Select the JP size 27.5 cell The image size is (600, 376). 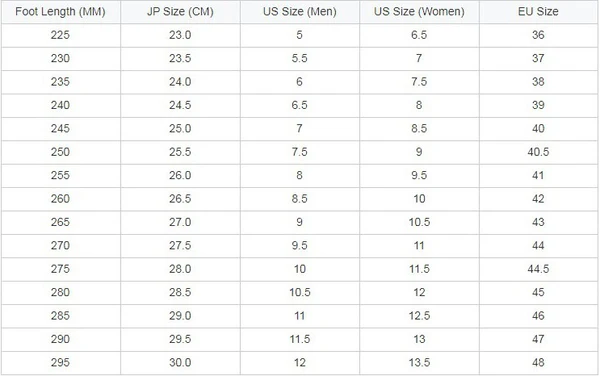coord(180,246)
